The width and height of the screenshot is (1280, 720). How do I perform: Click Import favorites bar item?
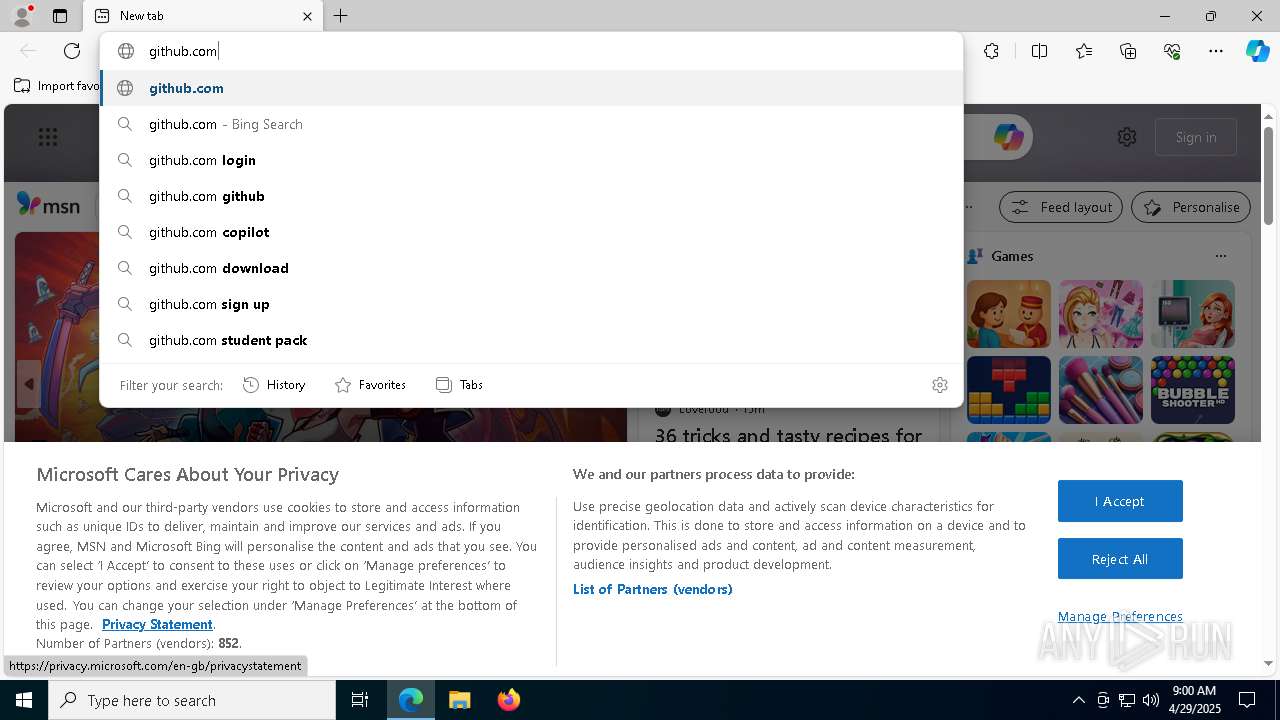coord(57,86)
